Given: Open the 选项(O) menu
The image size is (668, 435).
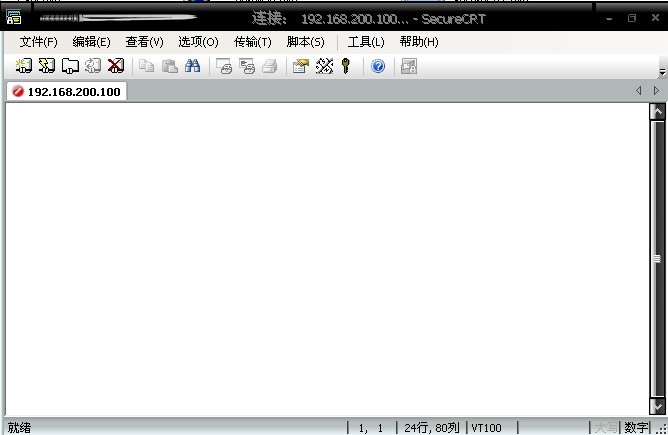Looking at the screenshot, I should 198,42.
